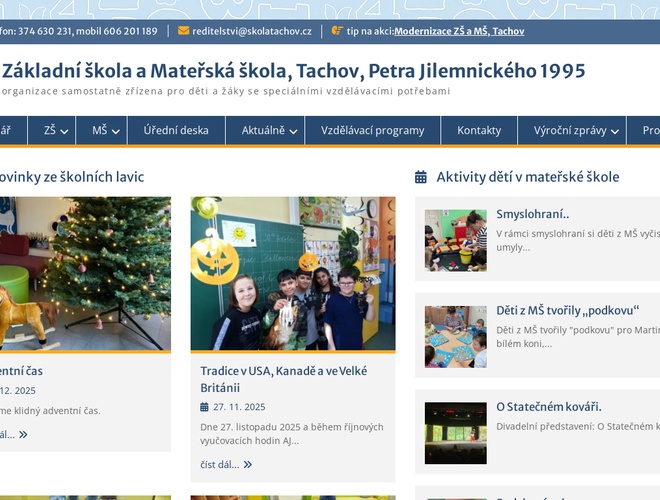Go to Vzdělávací programy page
Screen dimensions: 660x500
(x=366, y=130)
